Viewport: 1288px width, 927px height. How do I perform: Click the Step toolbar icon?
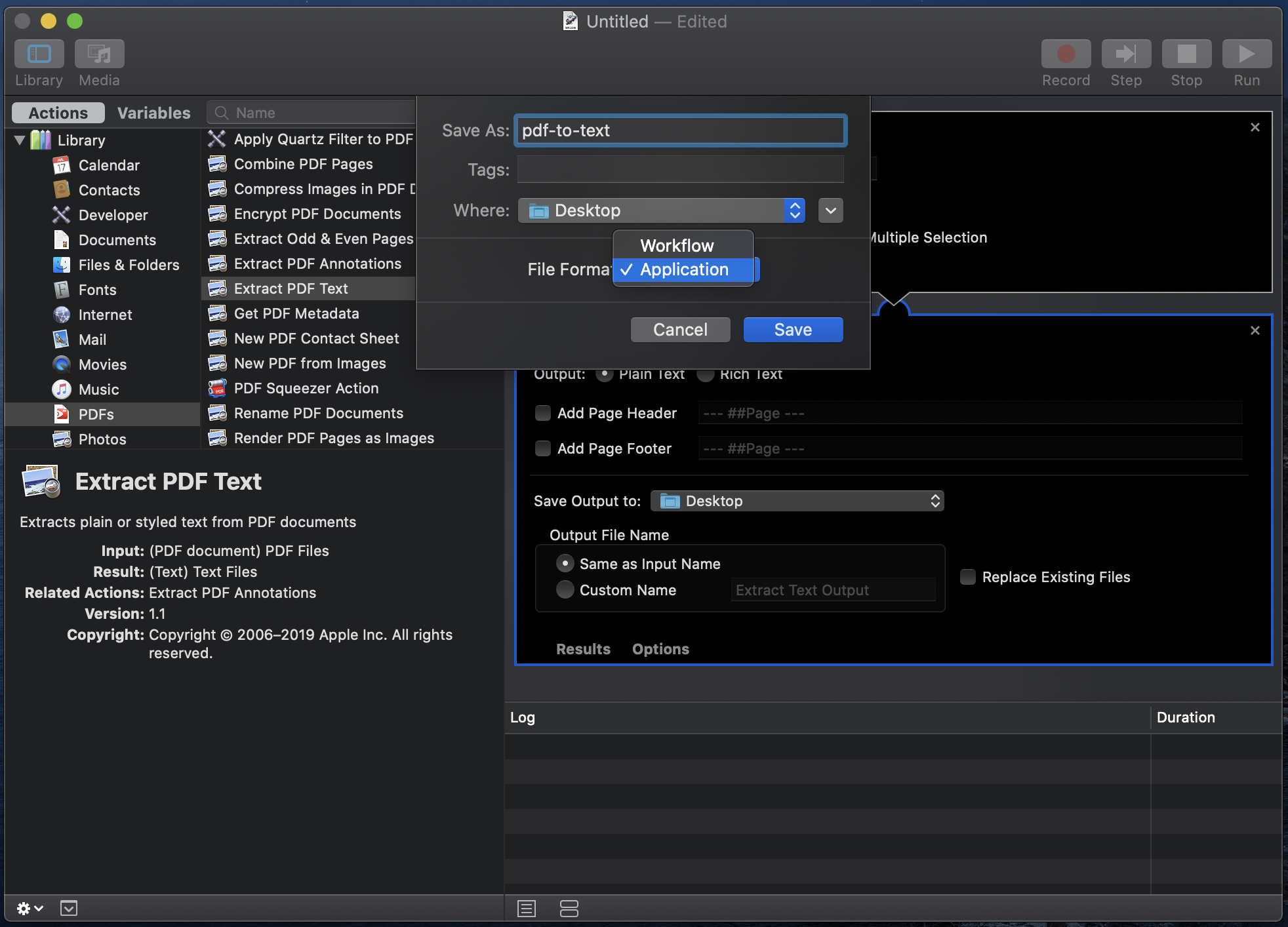pyautogui.click(x=1126, y=54)
